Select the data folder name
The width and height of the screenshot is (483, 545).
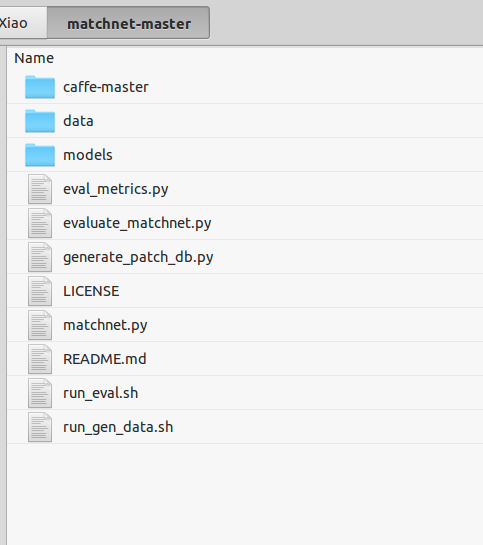[x=78, y=121]
